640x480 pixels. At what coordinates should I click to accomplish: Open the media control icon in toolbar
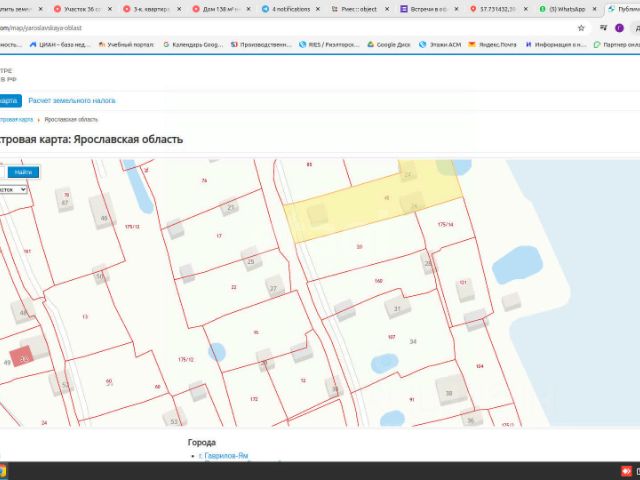603,28
